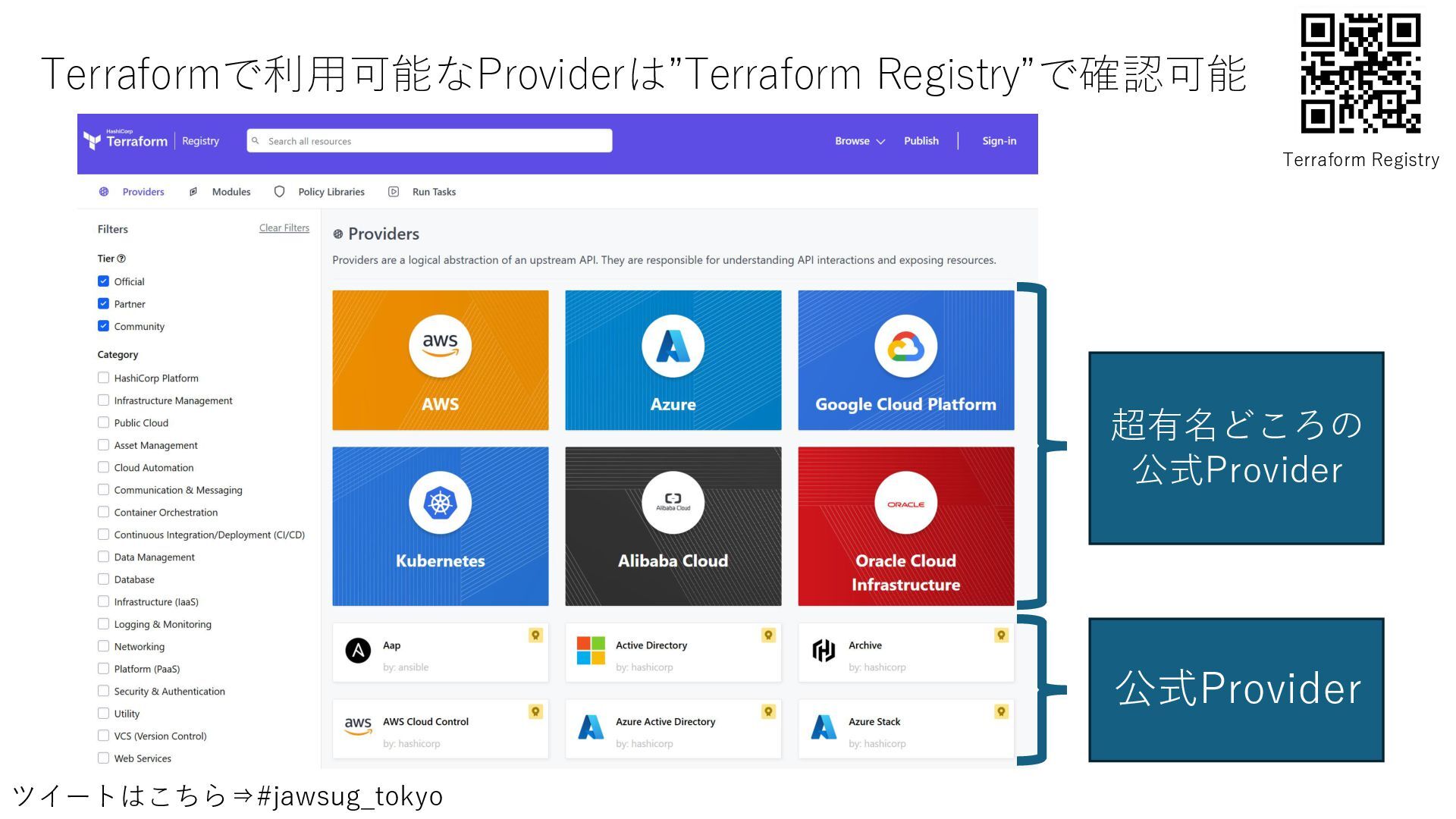Viewport: 1456px width, 819px height.
Task: Click the Oracle logo circle
Action: coord(906,503)
